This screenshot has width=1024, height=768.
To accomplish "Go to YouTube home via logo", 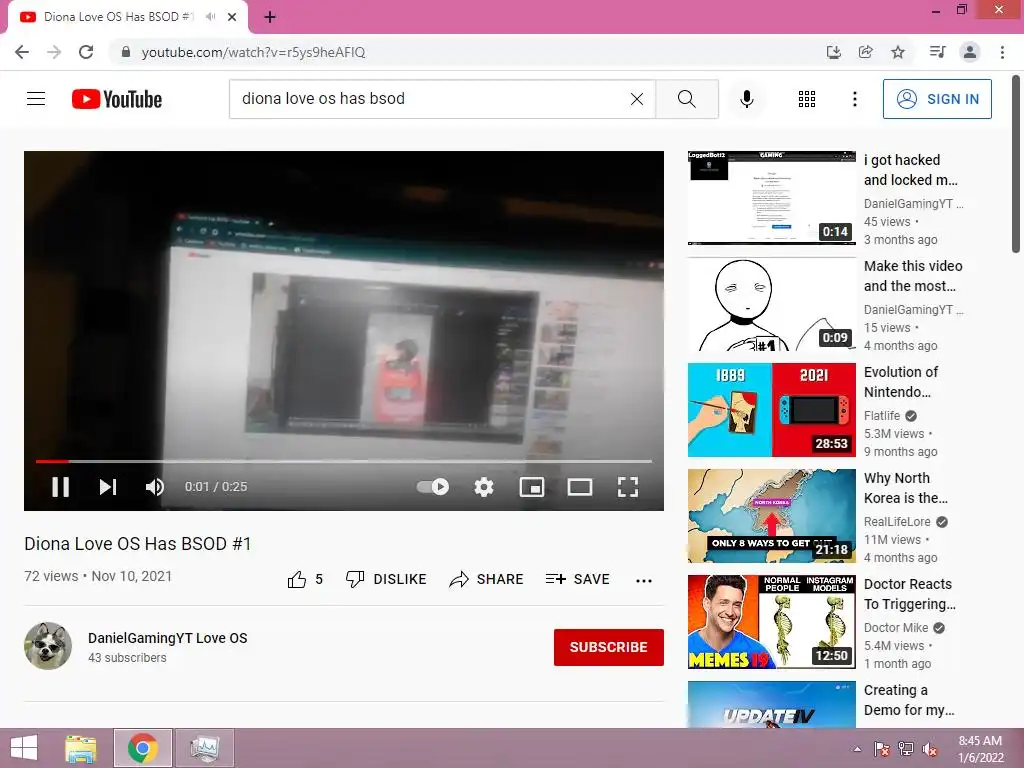I will point(117,99).
